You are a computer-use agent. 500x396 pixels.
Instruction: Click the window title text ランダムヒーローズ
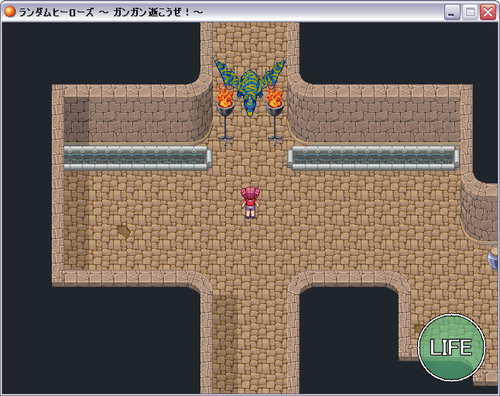pos(56,12)
